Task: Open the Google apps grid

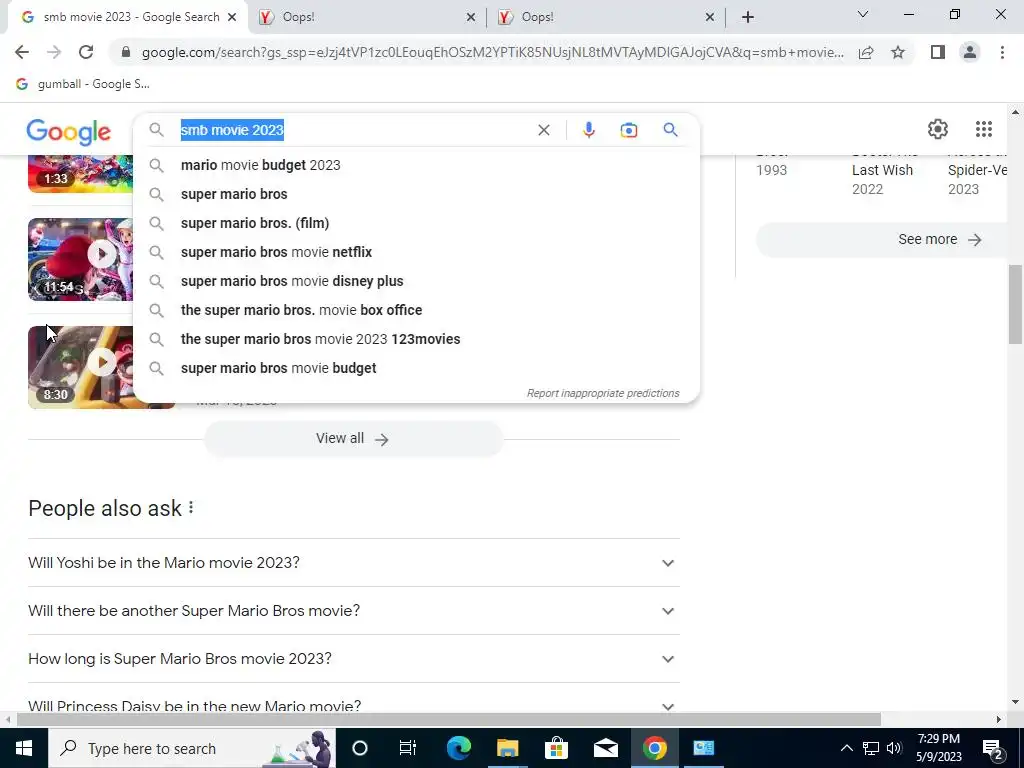Action: tap(984, 129)
